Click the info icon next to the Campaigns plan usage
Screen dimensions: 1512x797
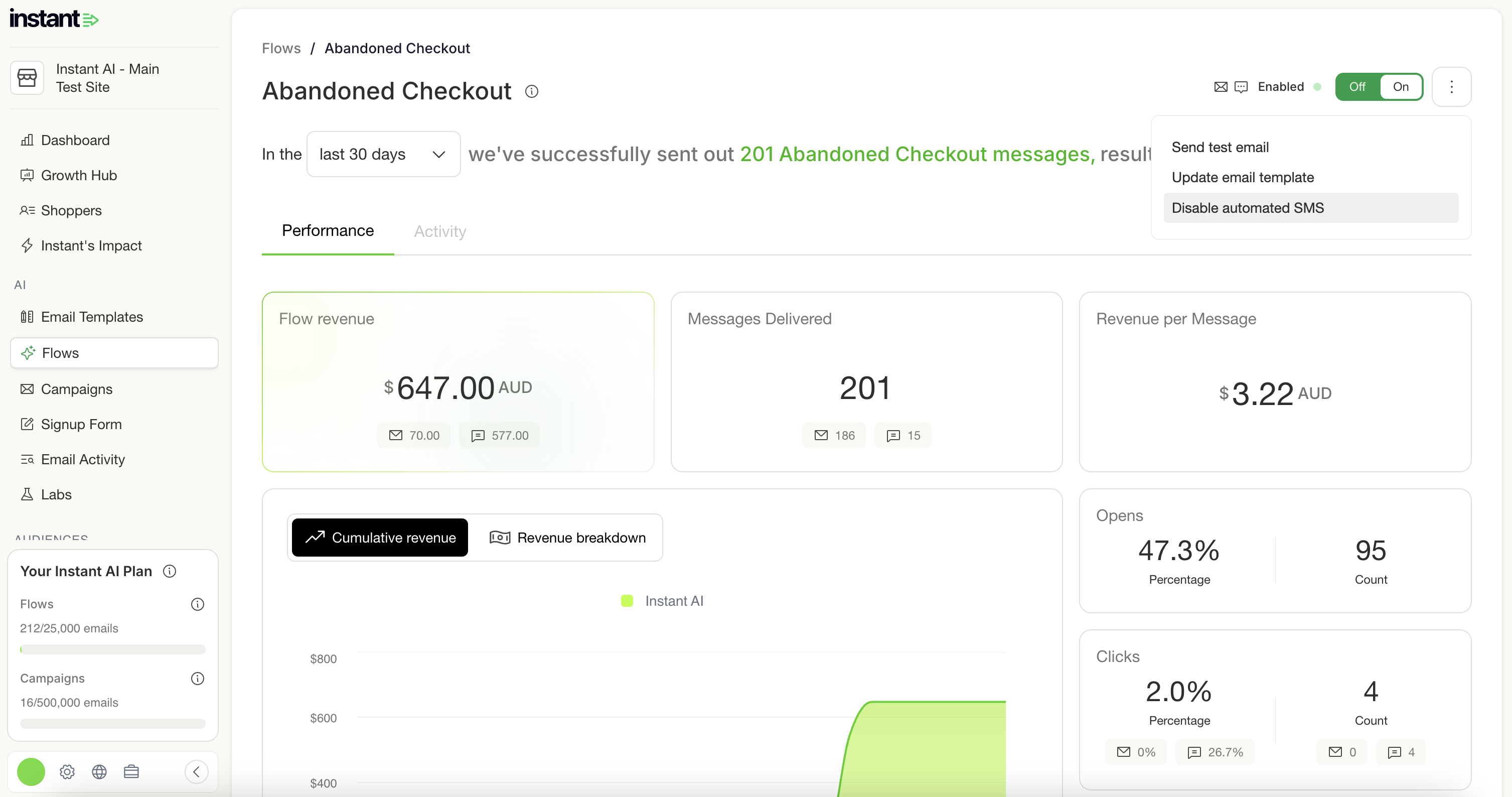tap(198, 679)
